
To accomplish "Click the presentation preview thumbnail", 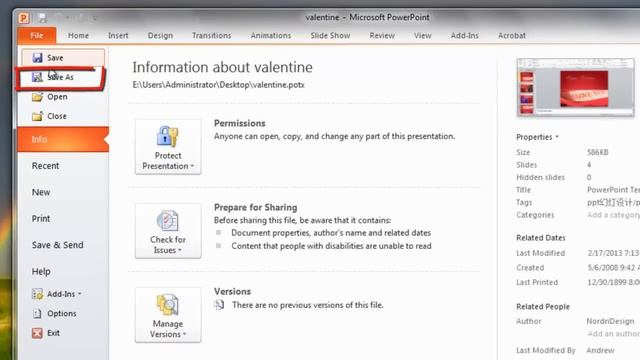I will 576,87.
